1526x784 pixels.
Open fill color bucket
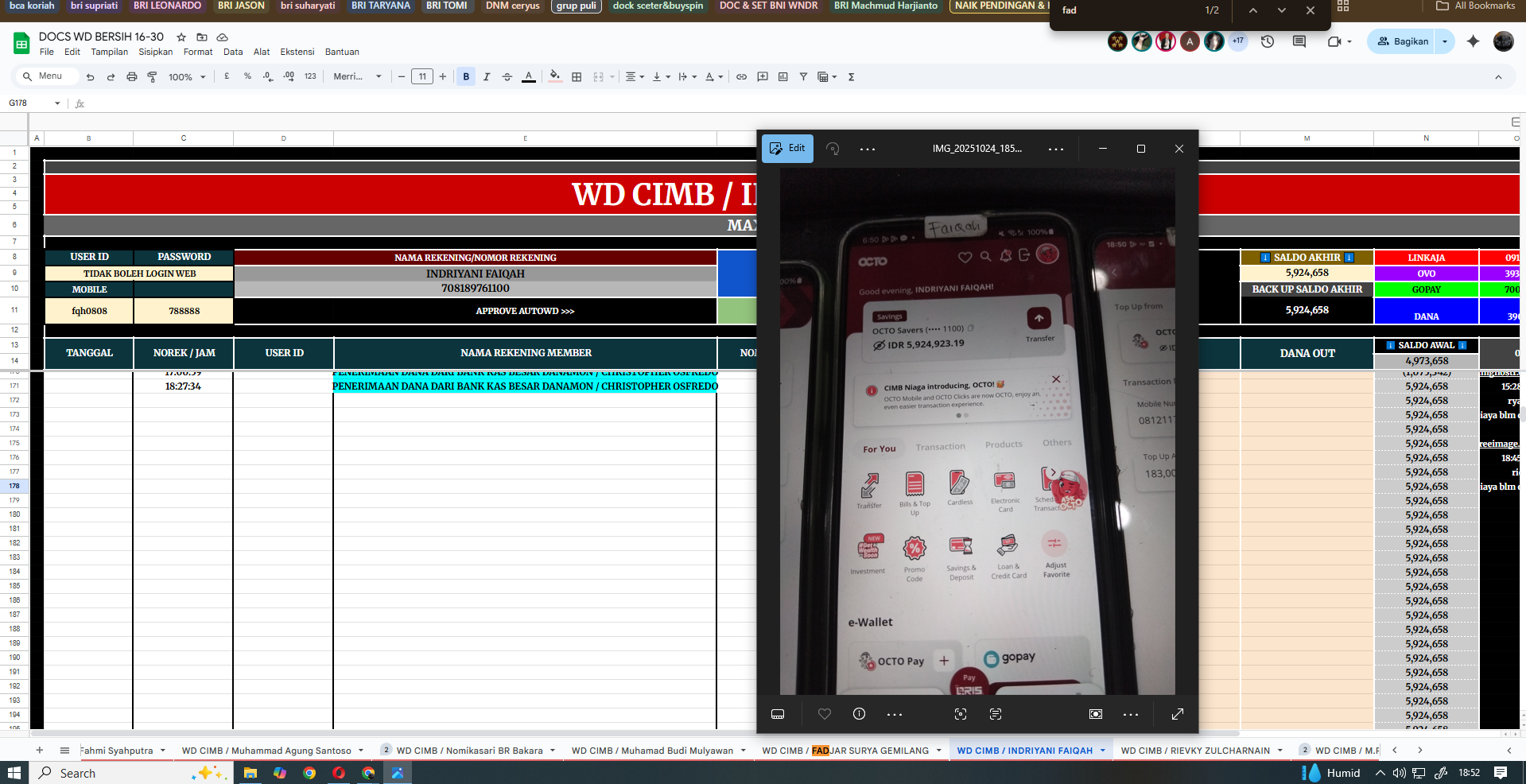(555, 77)
